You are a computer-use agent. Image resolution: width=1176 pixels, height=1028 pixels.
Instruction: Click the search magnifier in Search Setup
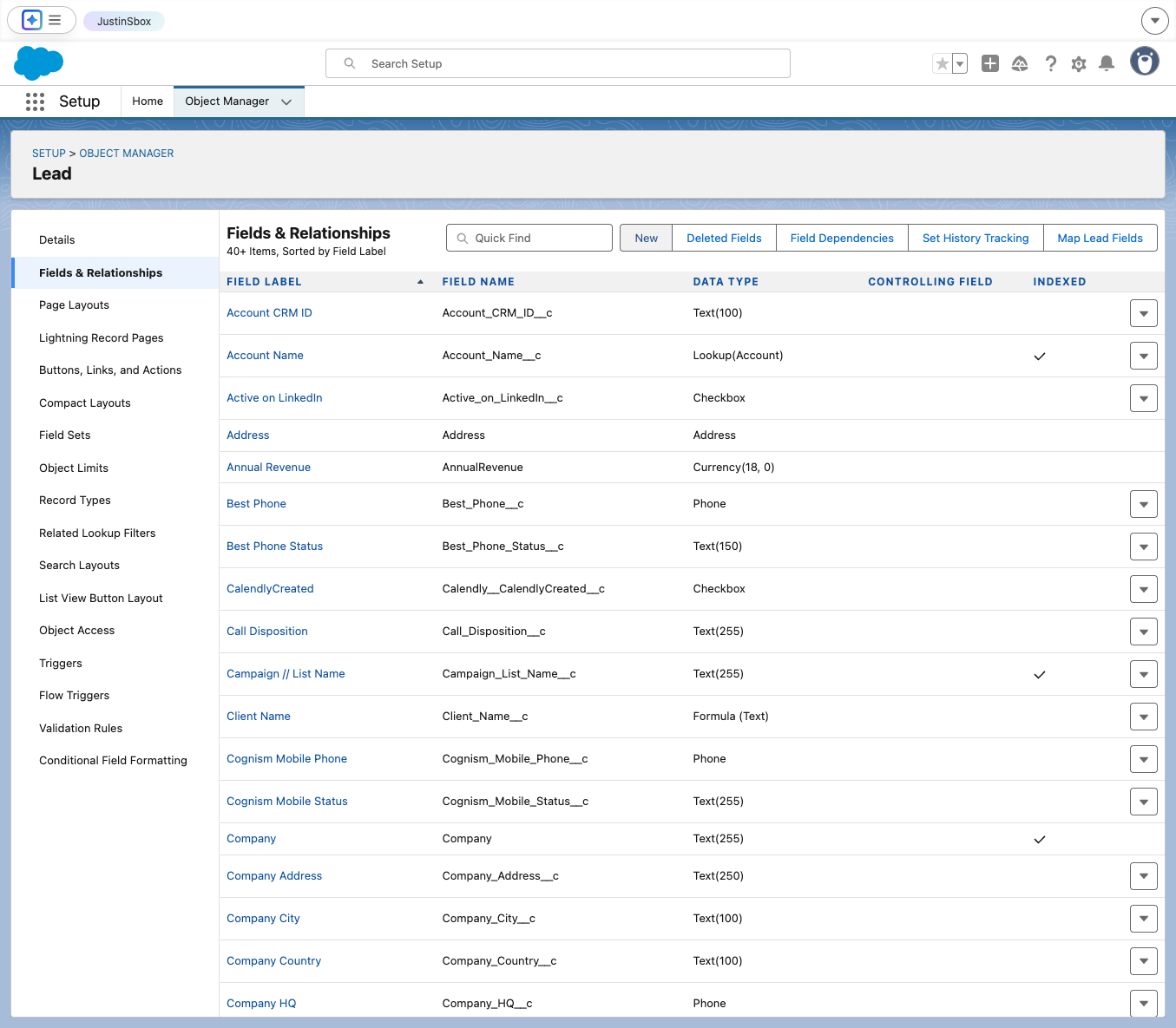click(350, 63)
